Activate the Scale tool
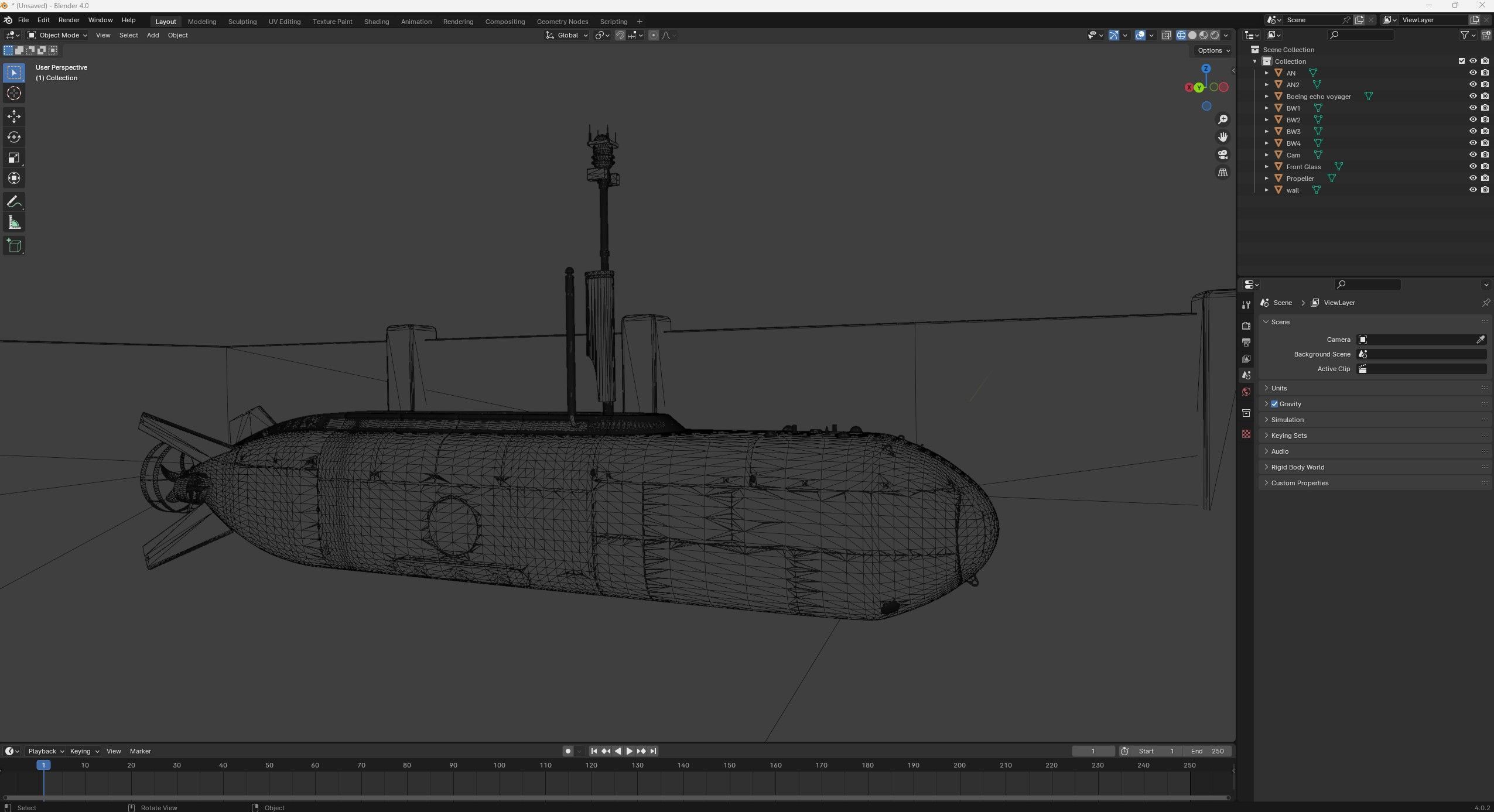The height and width of the screenshot is (812, 1494). pos(14,157)
